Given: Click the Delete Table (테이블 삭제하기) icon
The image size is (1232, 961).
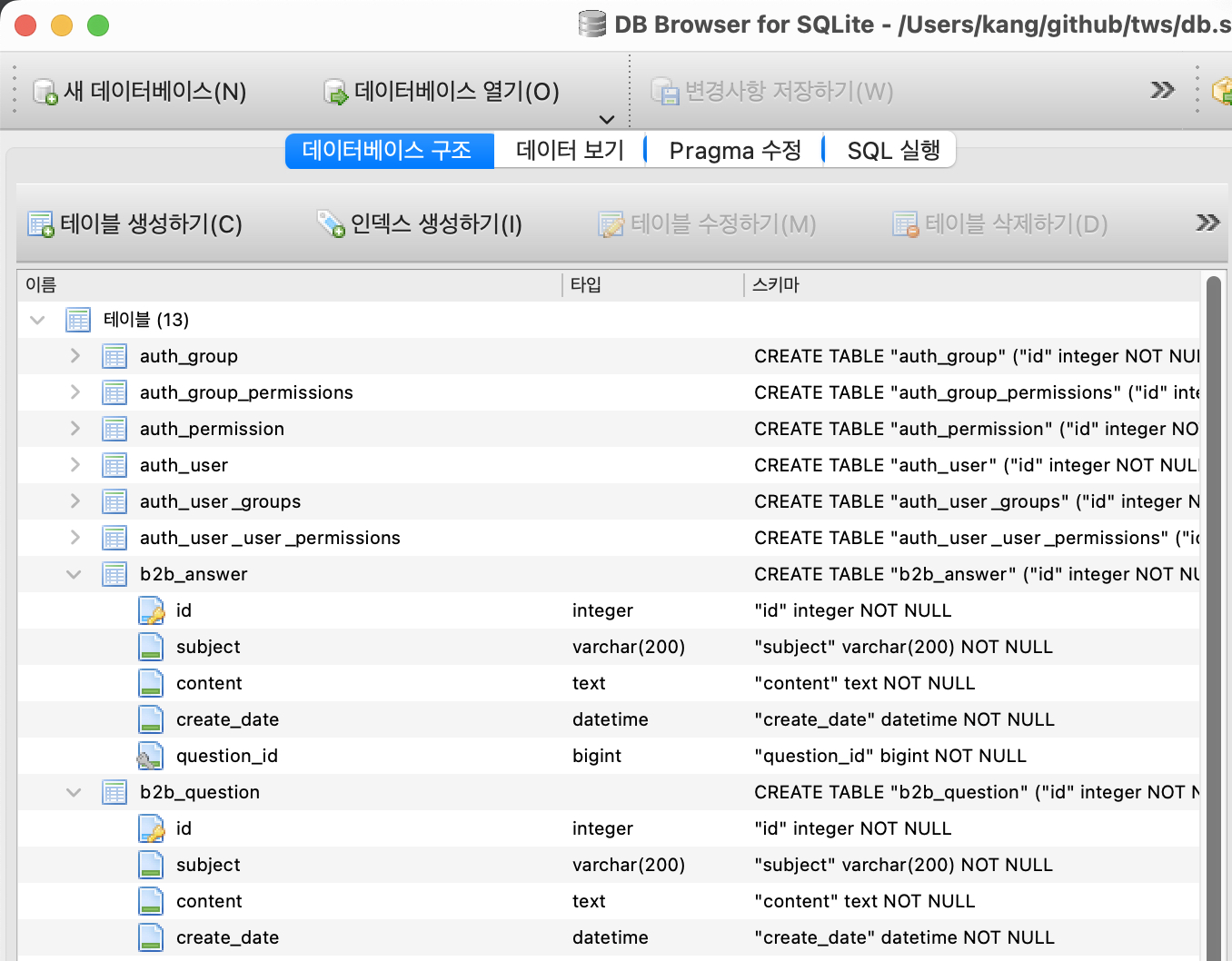Looking at the screenshot, I should click(x=906, y=224).
